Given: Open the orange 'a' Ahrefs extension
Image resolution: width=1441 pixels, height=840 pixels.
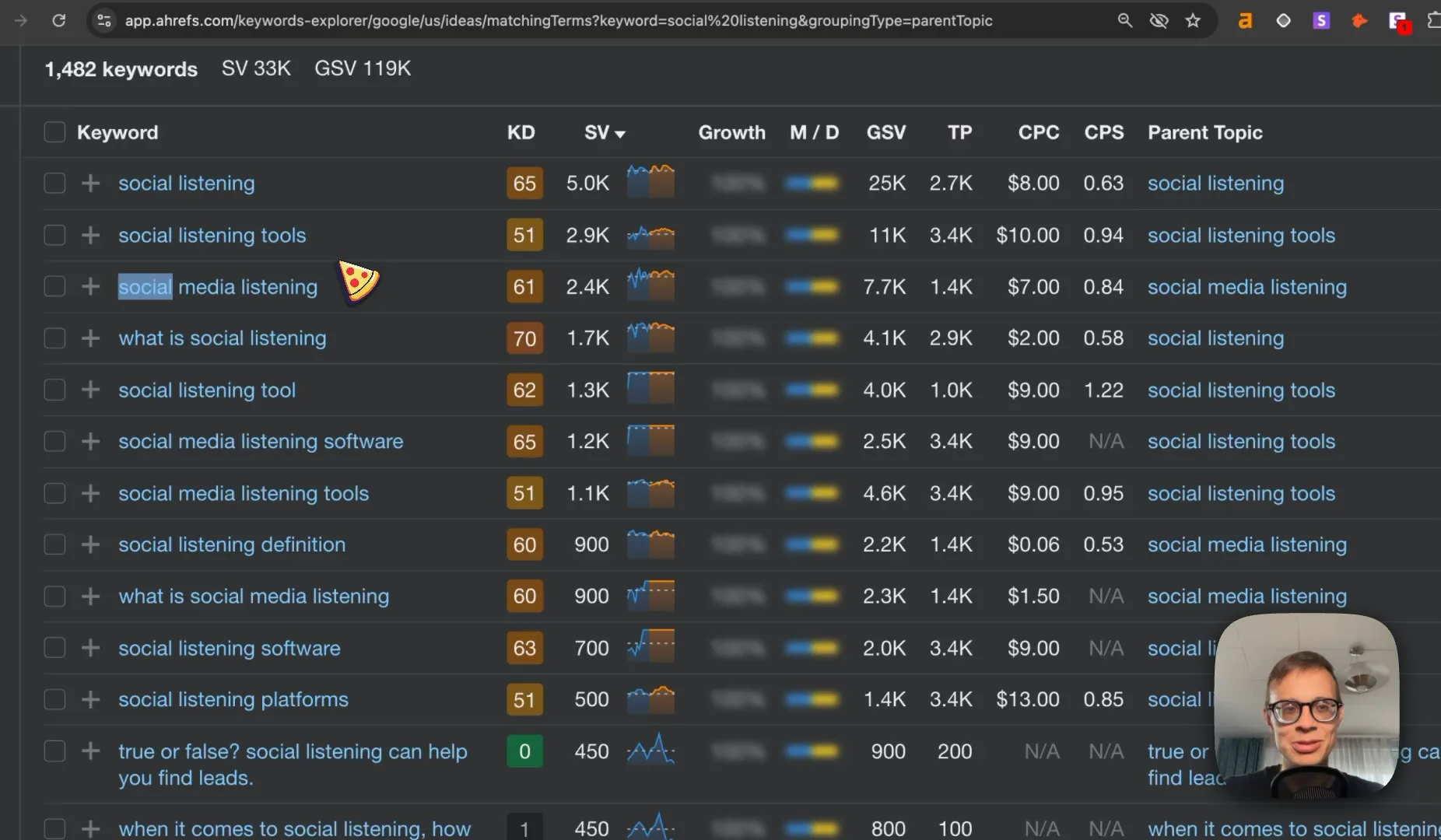Looking at the screenshot, I should (1246, 21).
